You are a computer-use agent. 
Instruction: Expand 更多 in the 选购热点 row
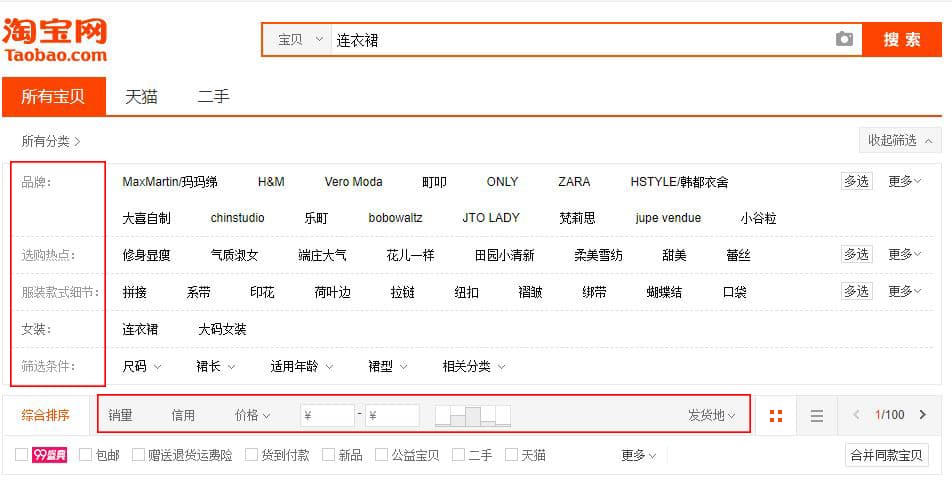coord(905,254)
